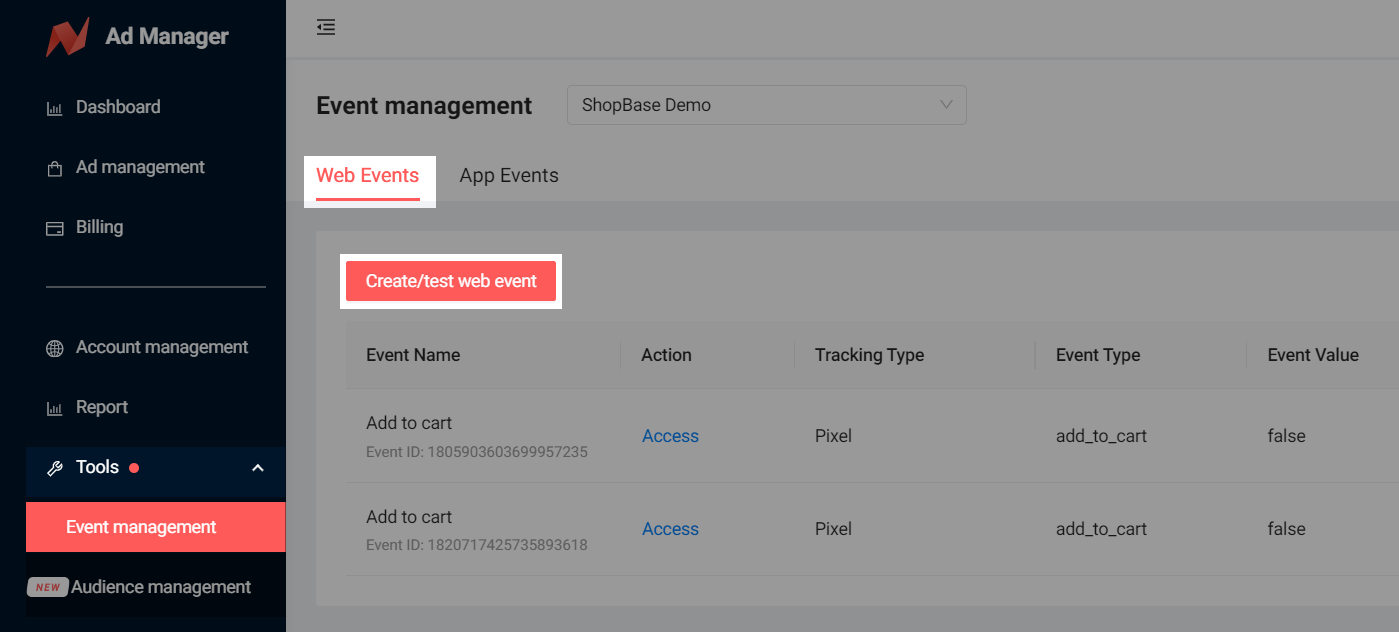1399x632 pixels.
Task: Switch to the App Events tab
Action: click(509, 176)
